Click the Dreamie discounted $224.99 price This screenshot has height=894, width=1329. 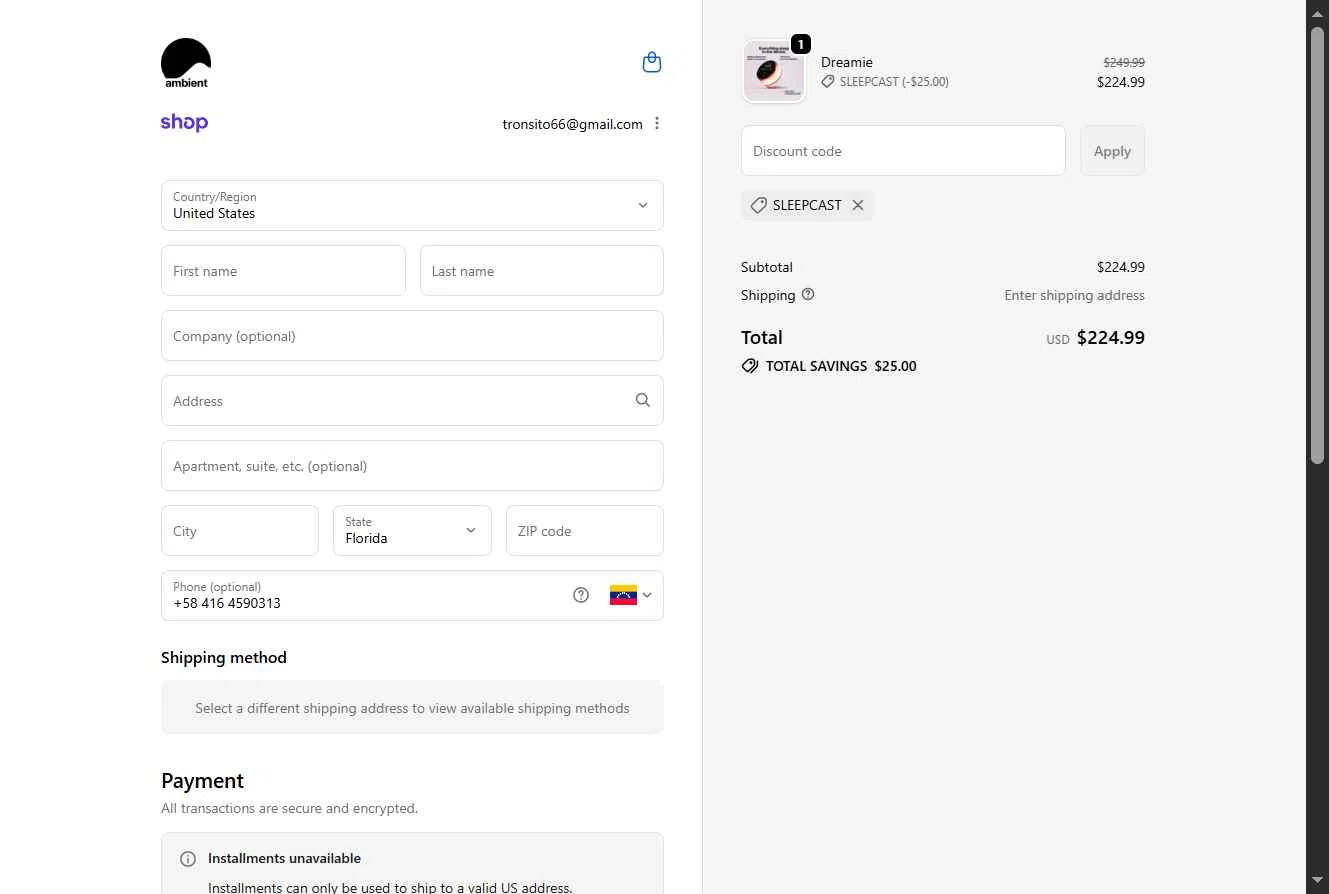click(x=1121, y=82)
